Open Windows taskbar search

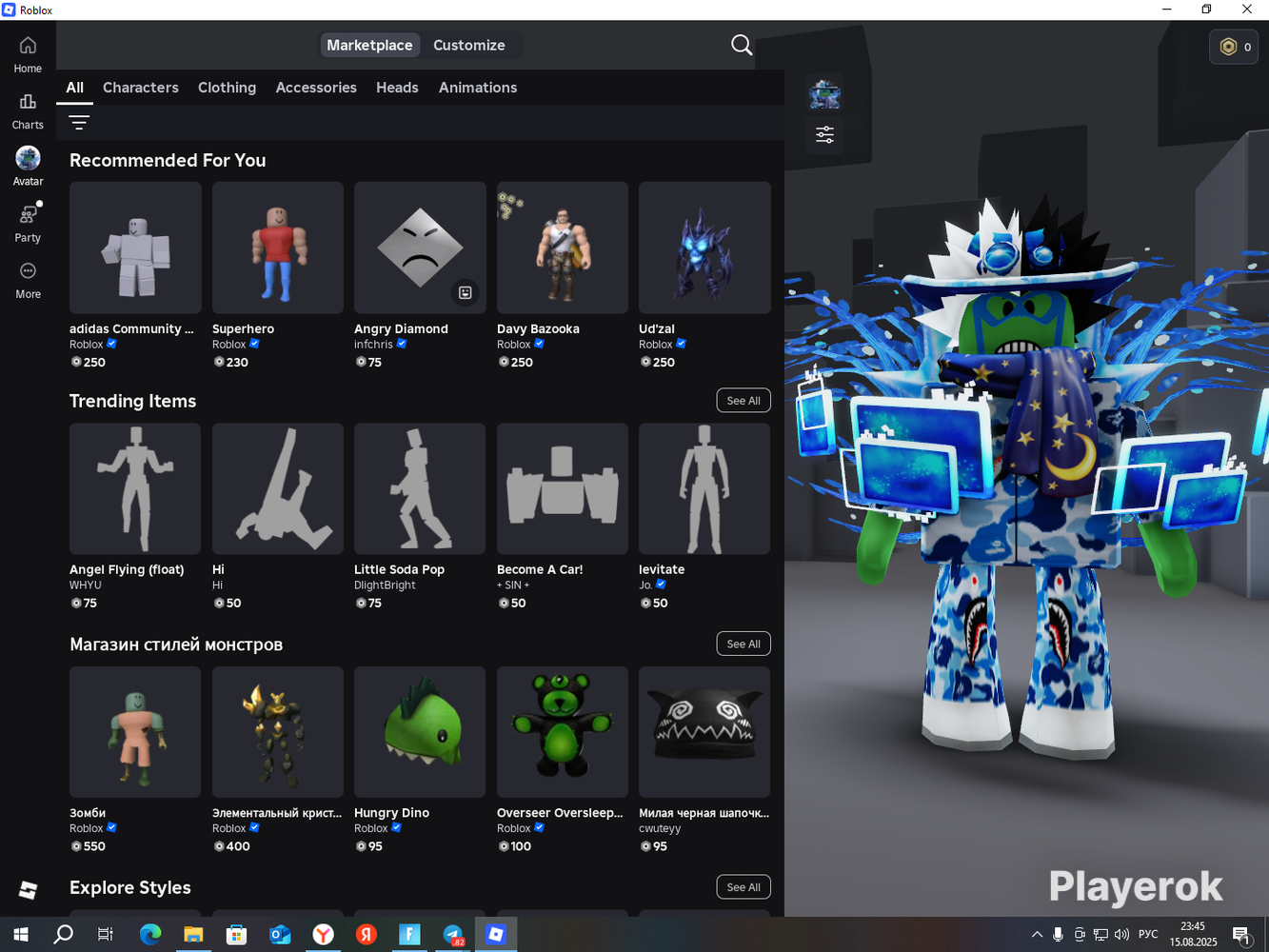[x=63, y=935]
